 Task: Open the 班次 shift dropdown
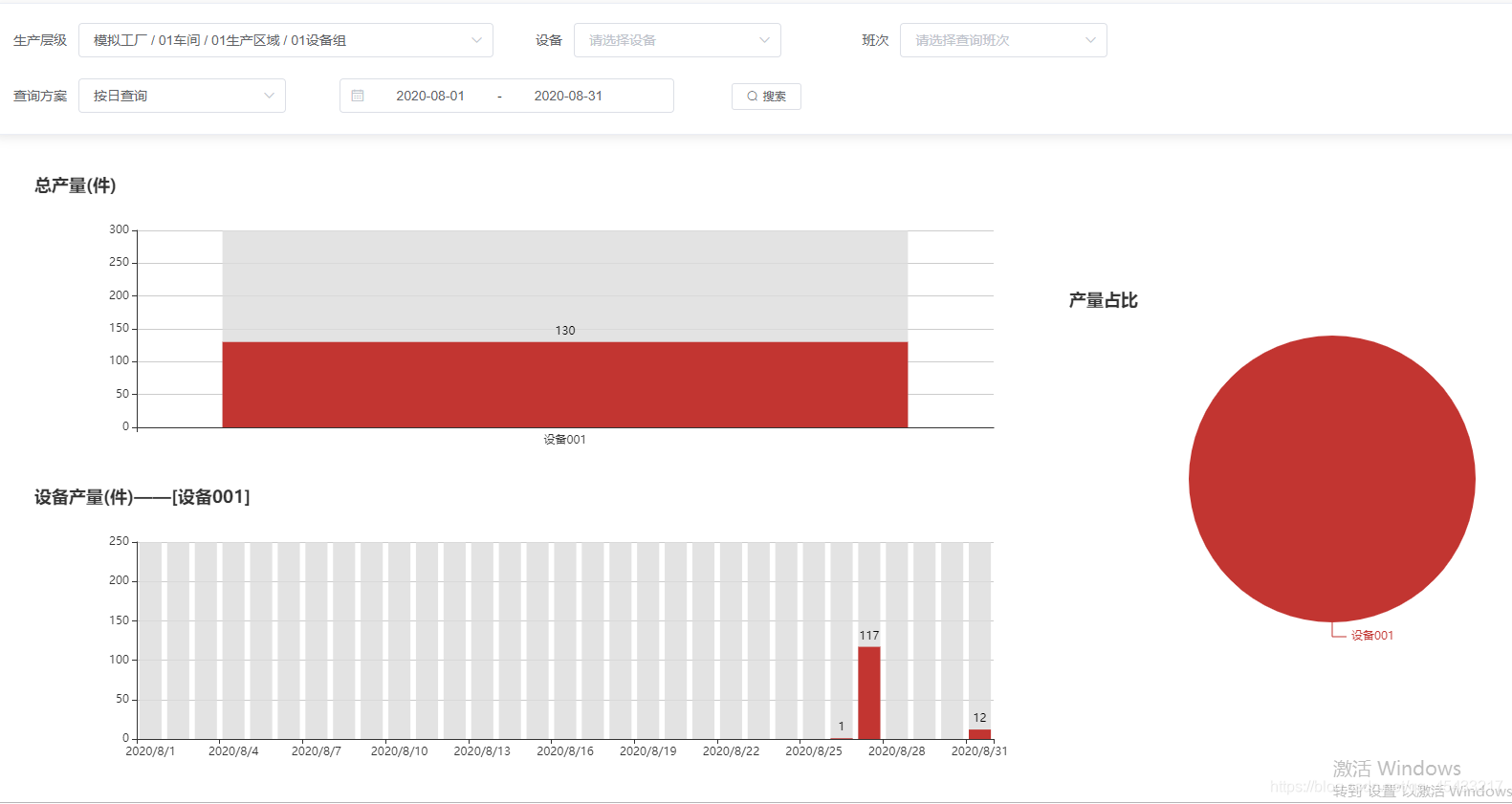(x=1003, y=40)
